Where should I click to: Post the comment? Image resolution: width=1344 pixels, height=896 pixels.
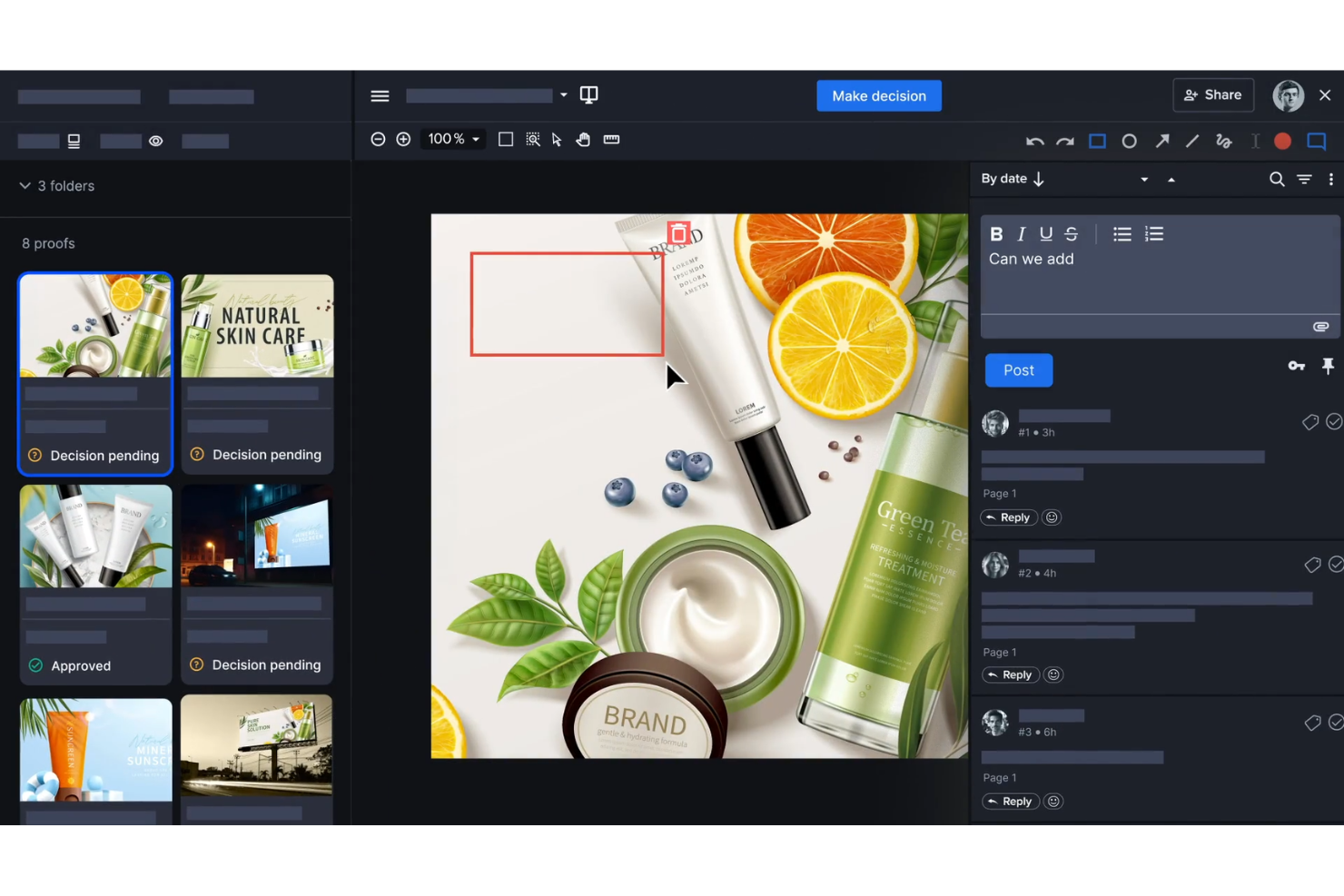[x=1019, y=369]
